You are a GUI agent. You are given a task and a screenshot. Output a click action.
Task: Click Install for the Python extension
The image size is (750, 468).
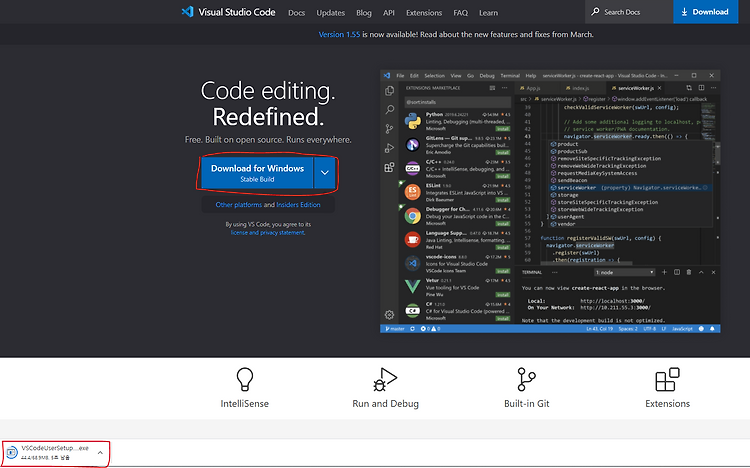(503, 129)
